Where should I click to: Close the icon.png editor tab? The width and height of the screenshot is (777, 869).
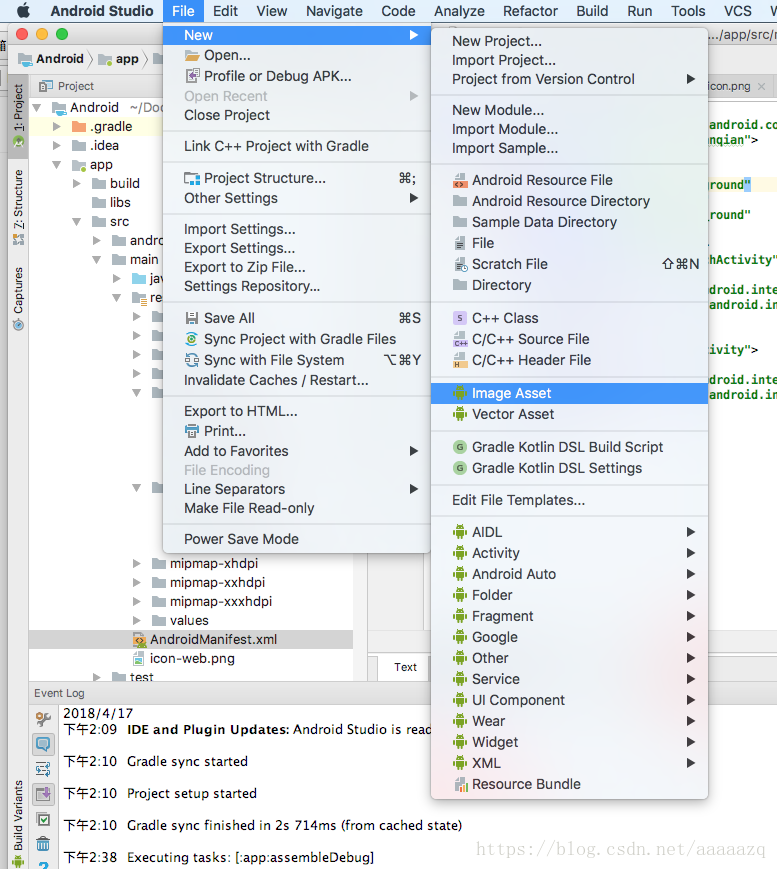tap(761, 86)
